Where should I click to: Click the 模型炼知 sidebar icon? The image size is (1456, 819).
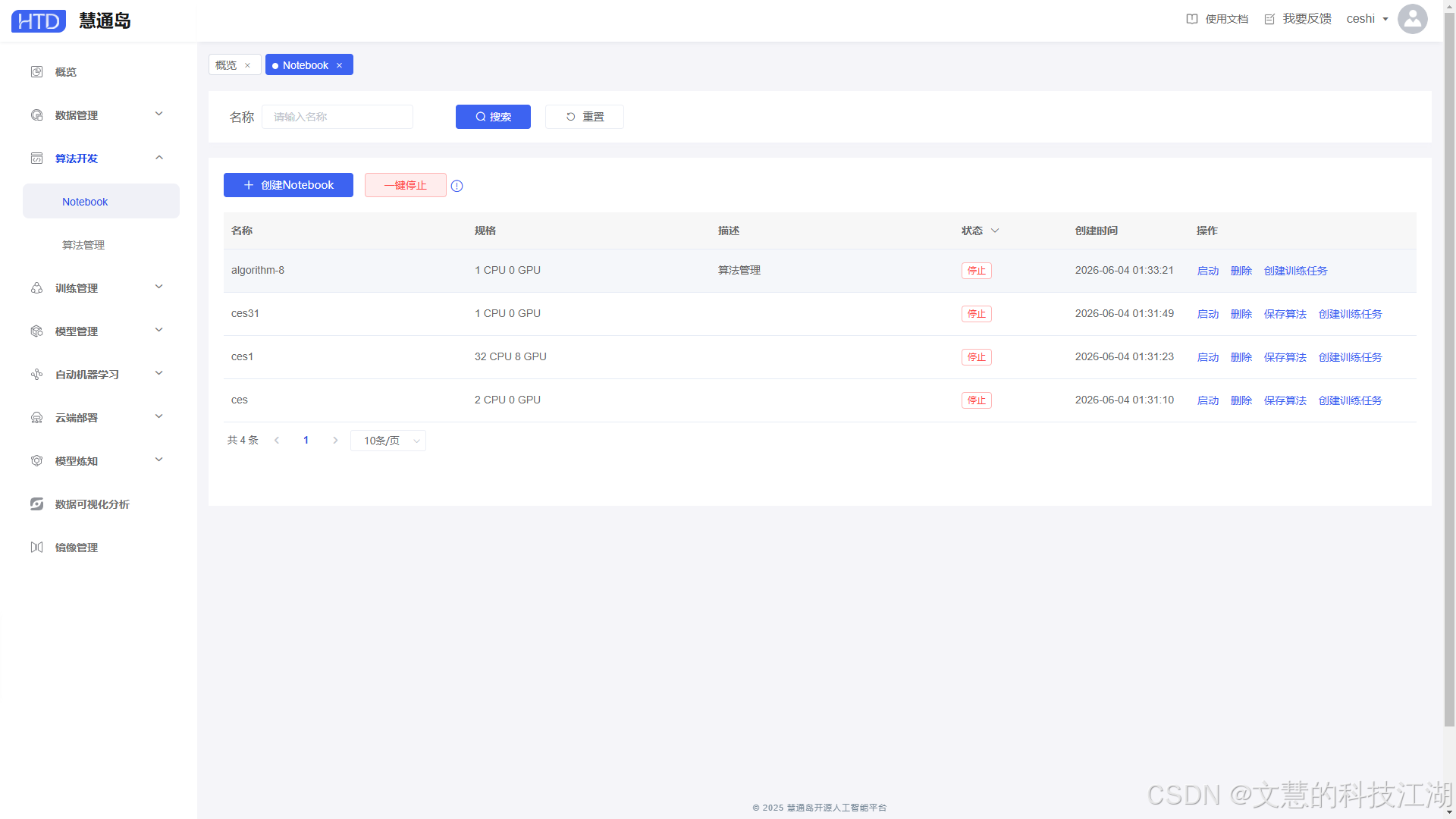pyautogui.click(x=36, y=461)
